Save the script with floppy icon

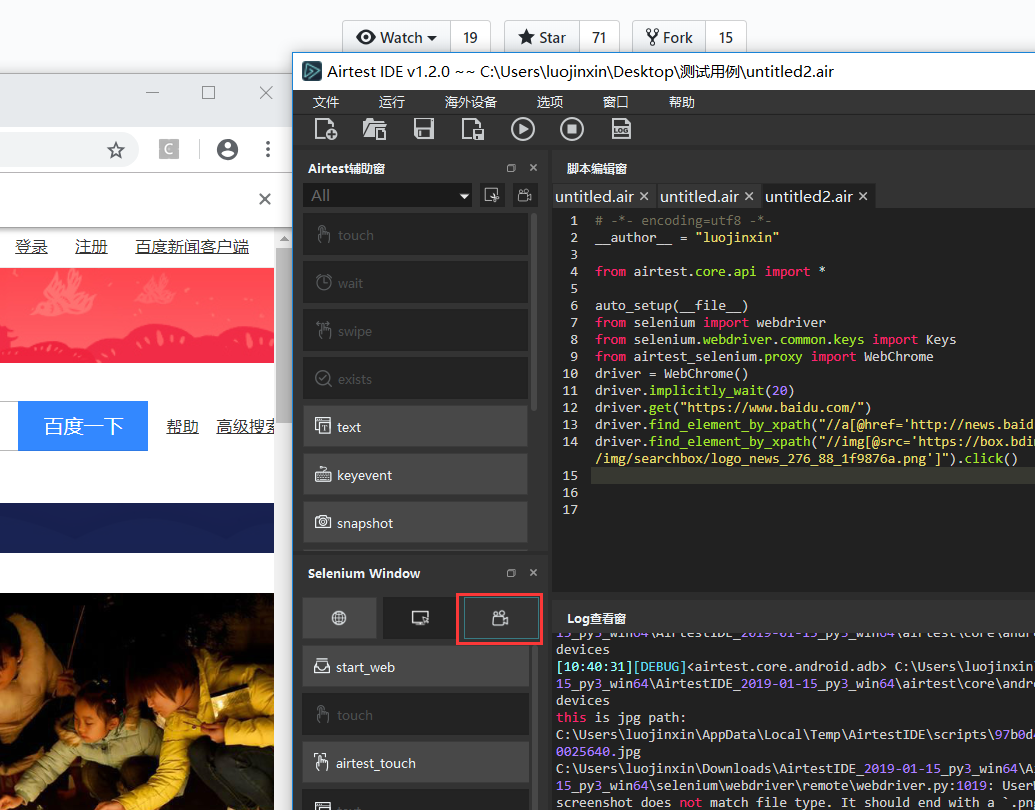pyautogui.click(x=424, y=129)
